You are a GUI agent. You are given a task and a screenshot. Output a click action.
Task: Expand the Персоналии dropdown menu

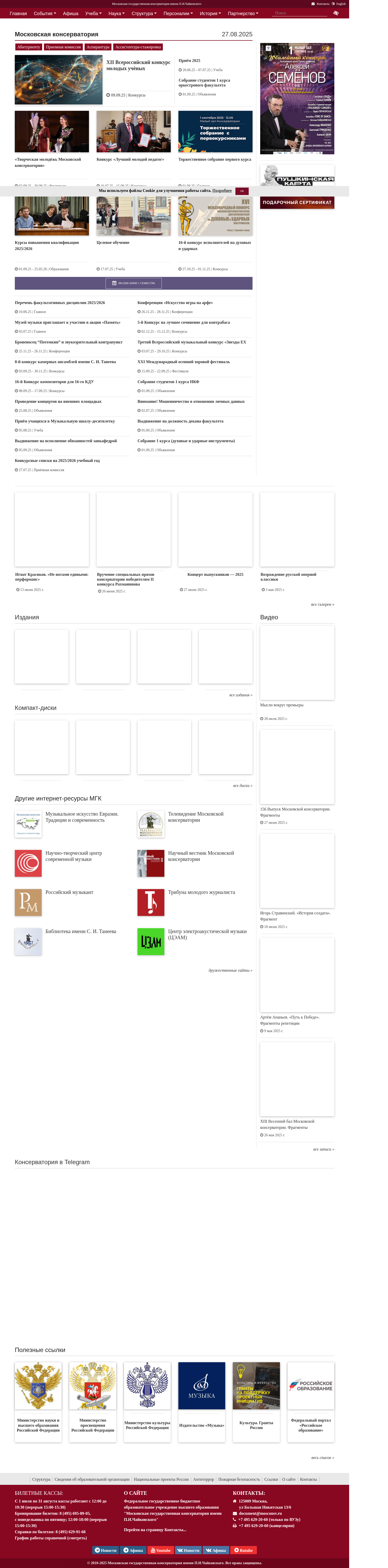(x=178, y=13)
